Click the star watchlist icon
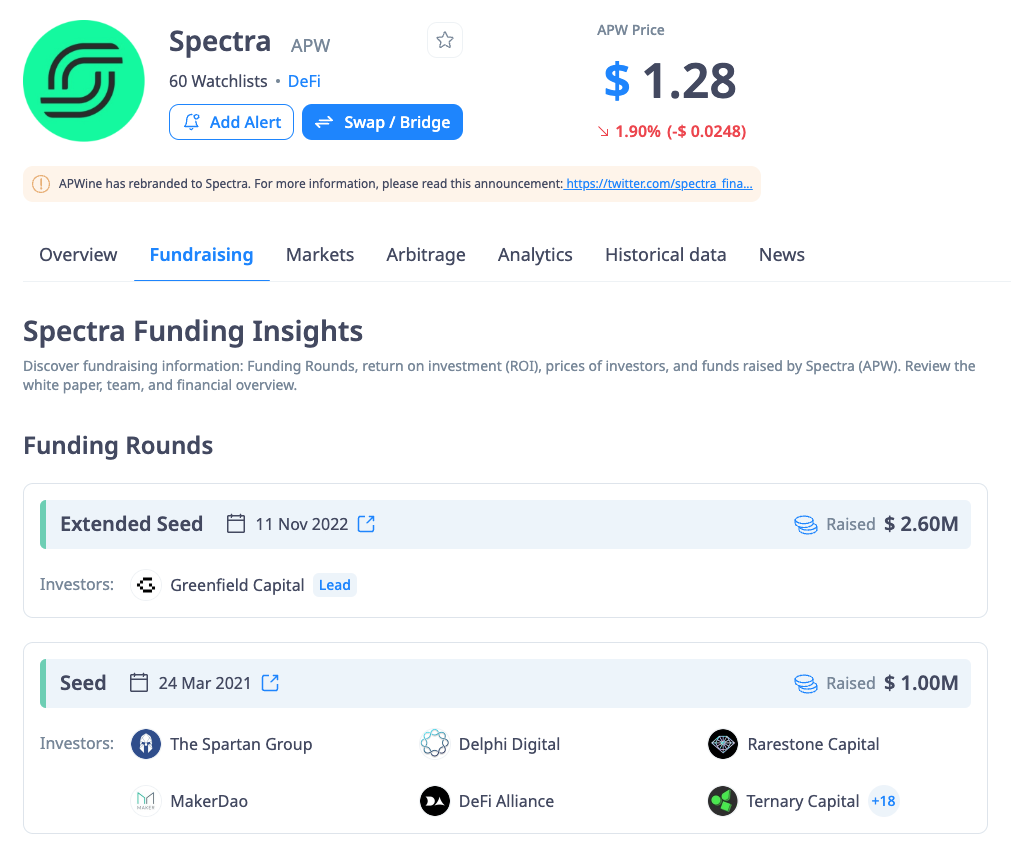The width and height of the screenshot is (1011, 855). coord(445,40)
